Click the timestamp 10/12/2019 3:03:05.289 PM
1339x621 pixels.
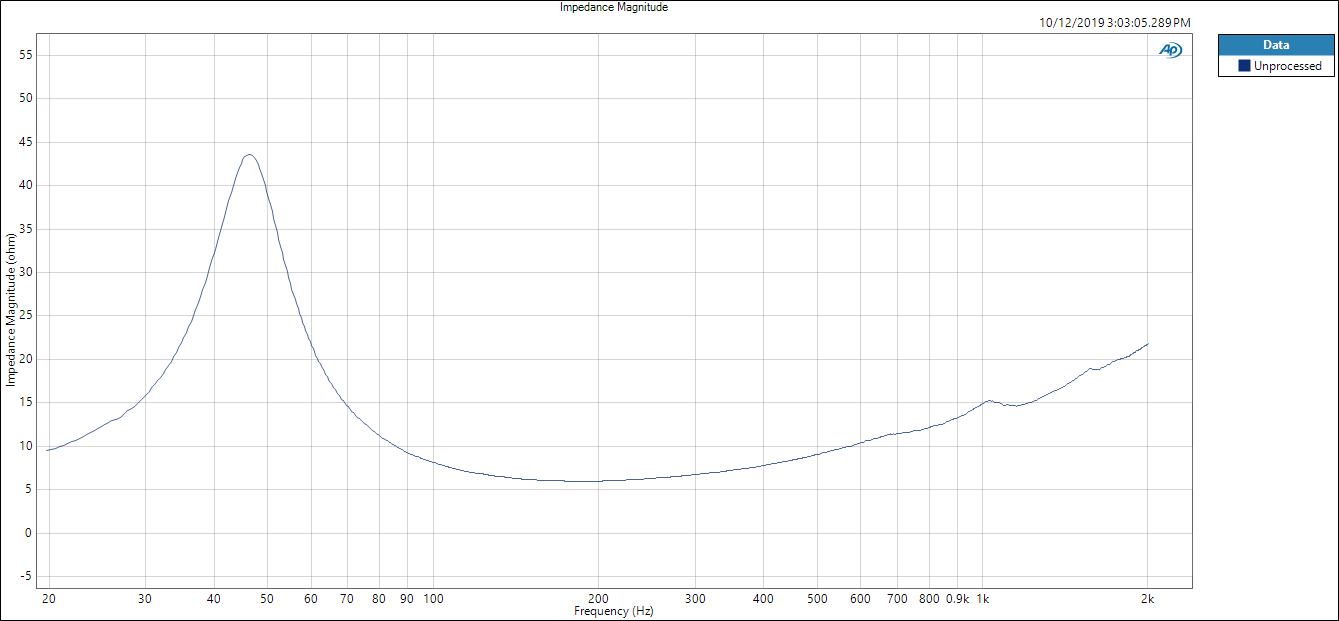tap(1115, 23)
